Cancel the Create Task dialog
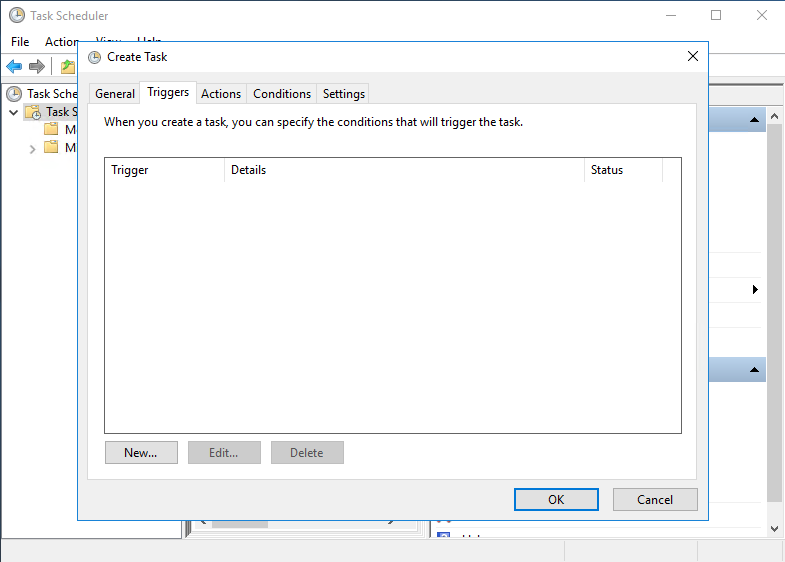 pos(655,499)
